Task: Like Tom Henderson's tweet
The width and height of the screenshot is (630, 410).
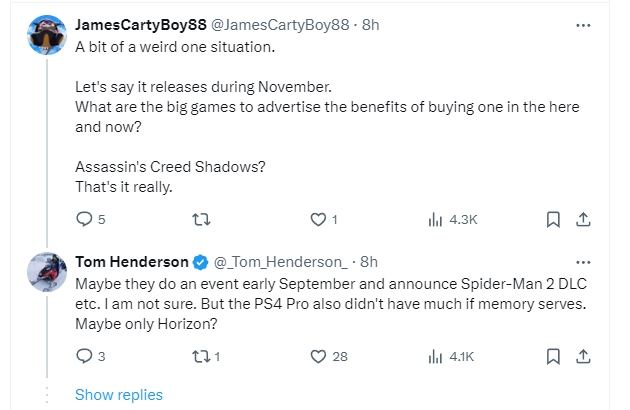Action: [x=319, y=356]
